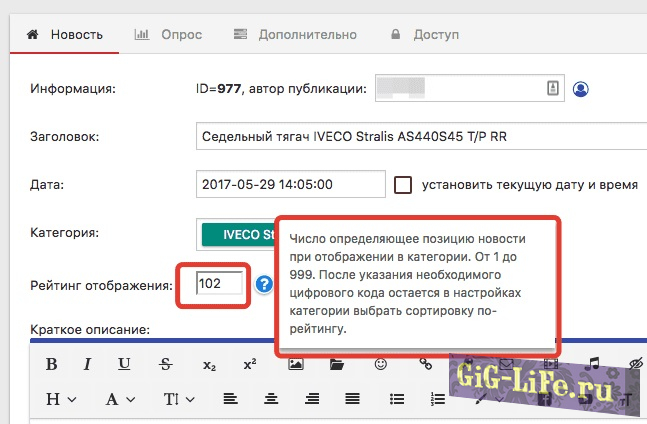Align text to the left

pos(230,399)
